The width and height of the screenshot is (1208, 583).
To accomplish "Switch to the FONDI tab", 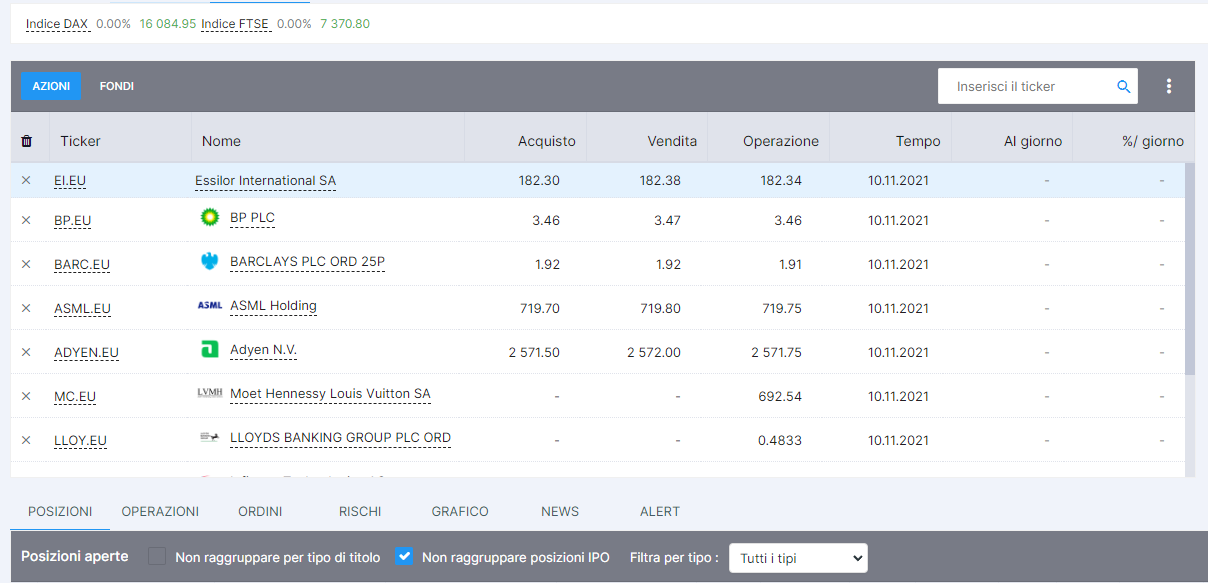I will point(117,86).
